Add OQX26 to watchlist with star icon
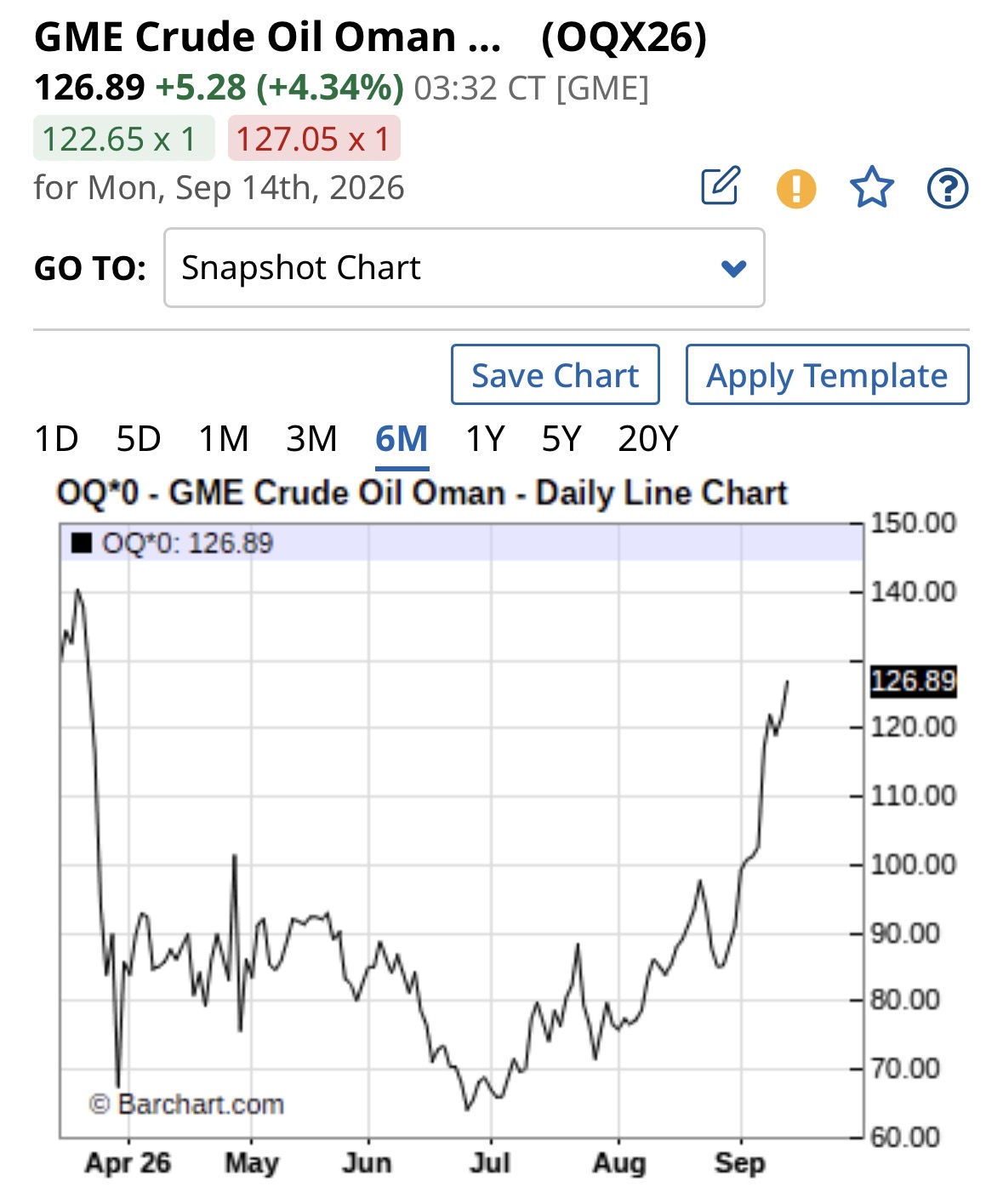The height and width of the screenshot is (1204, 1003). tap(872, 187)
